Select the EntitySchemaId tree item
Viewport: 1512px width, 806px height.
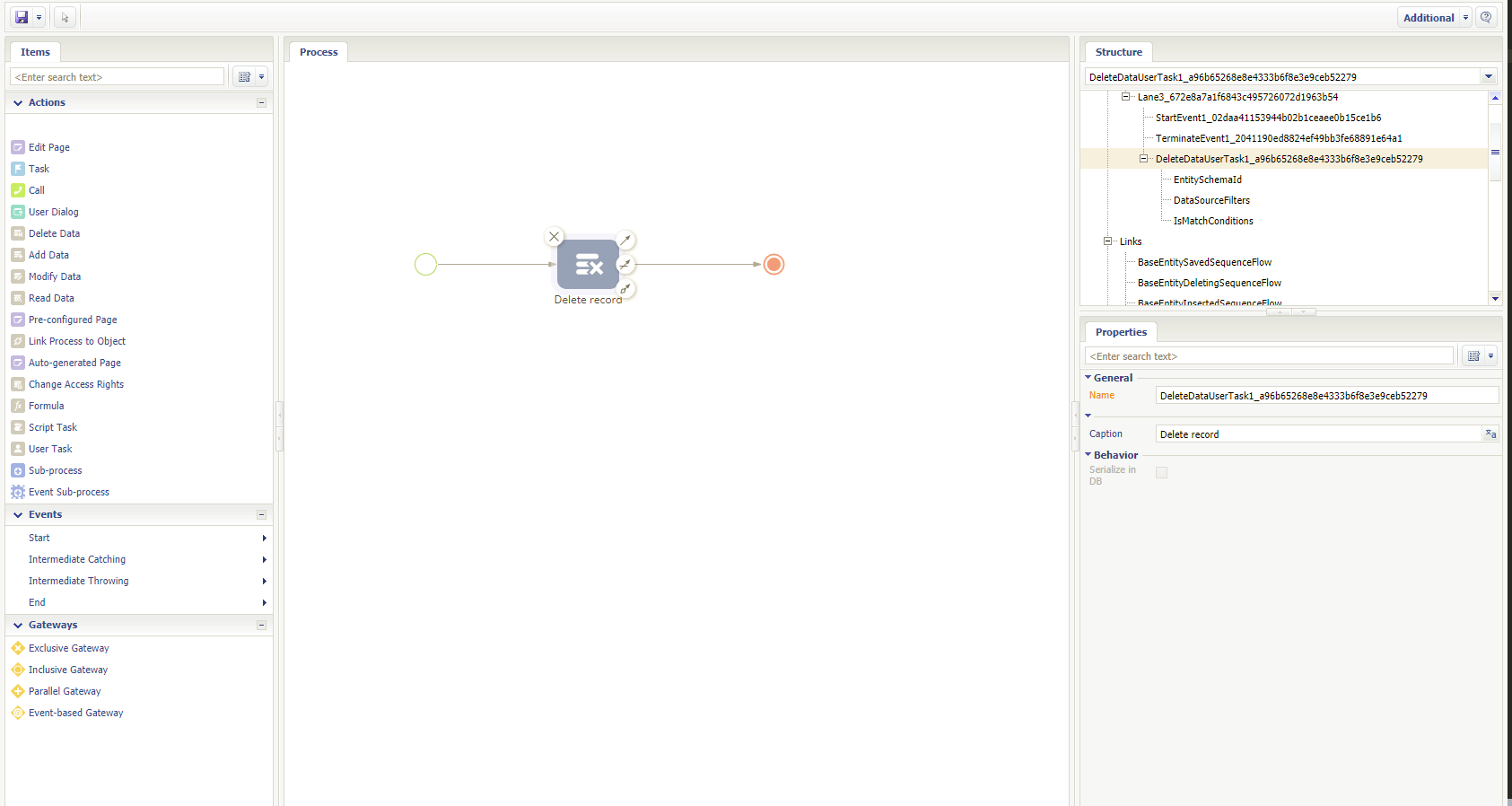[x=1208, y=180]
